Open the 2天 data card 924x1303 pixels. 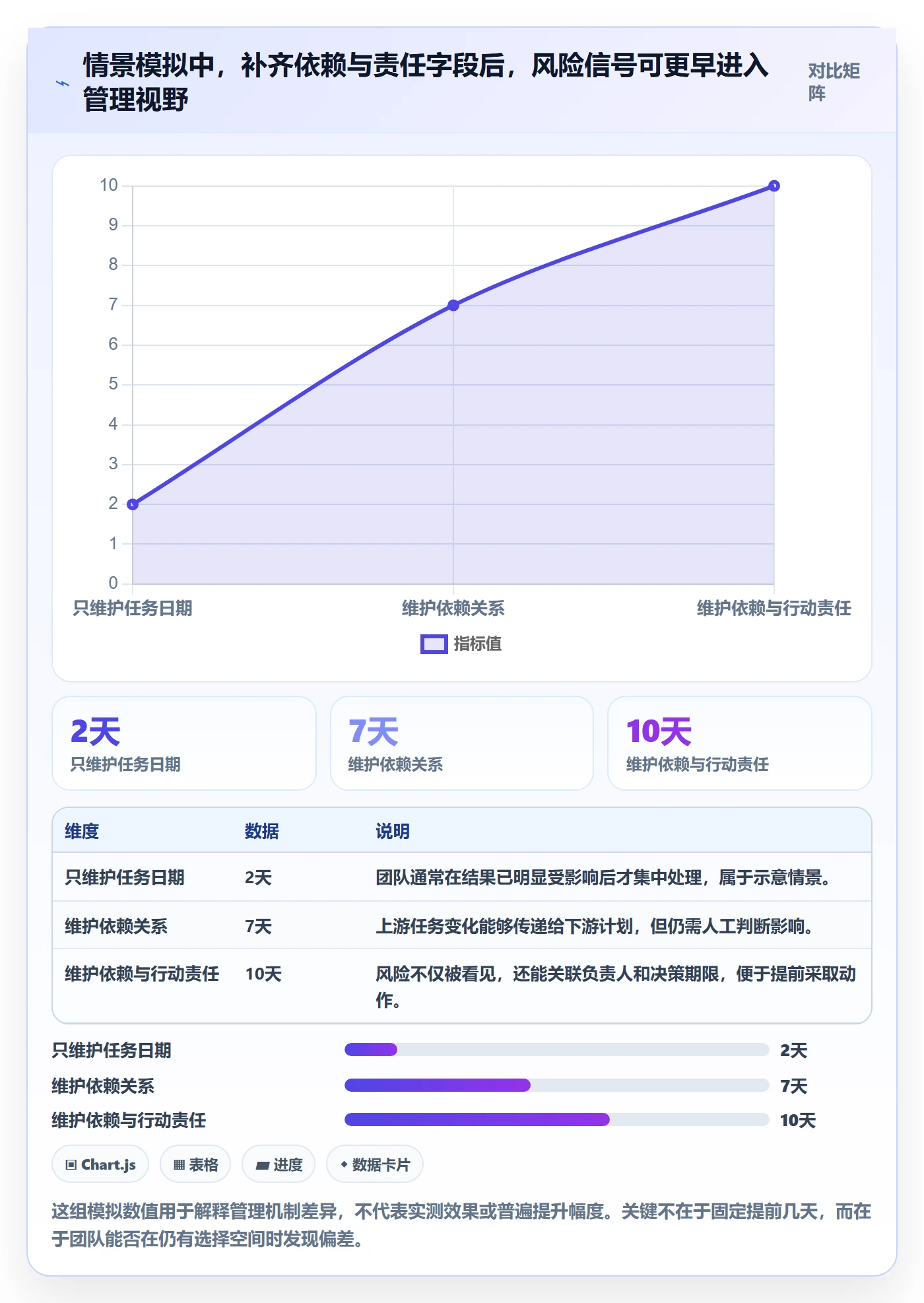[184, 743]
